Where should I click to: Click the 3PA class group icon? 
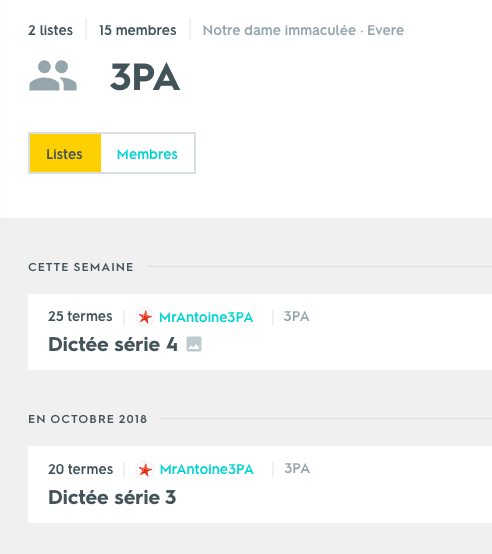click(53, 75)
